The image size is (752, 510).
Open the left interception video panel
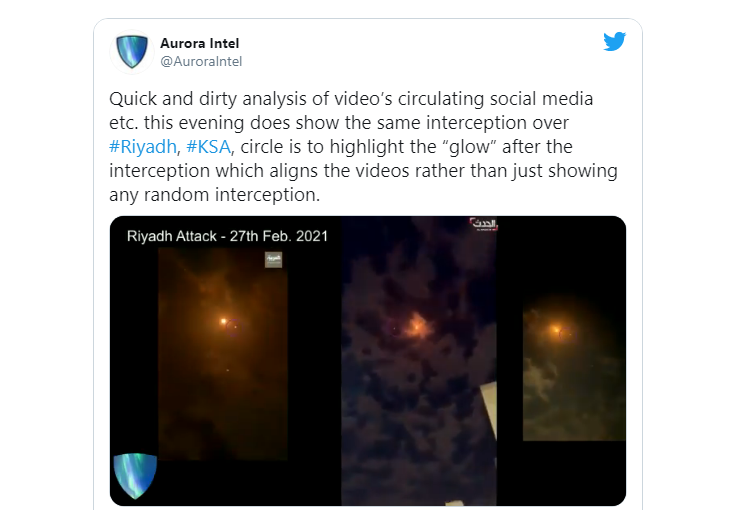[223, 354]
